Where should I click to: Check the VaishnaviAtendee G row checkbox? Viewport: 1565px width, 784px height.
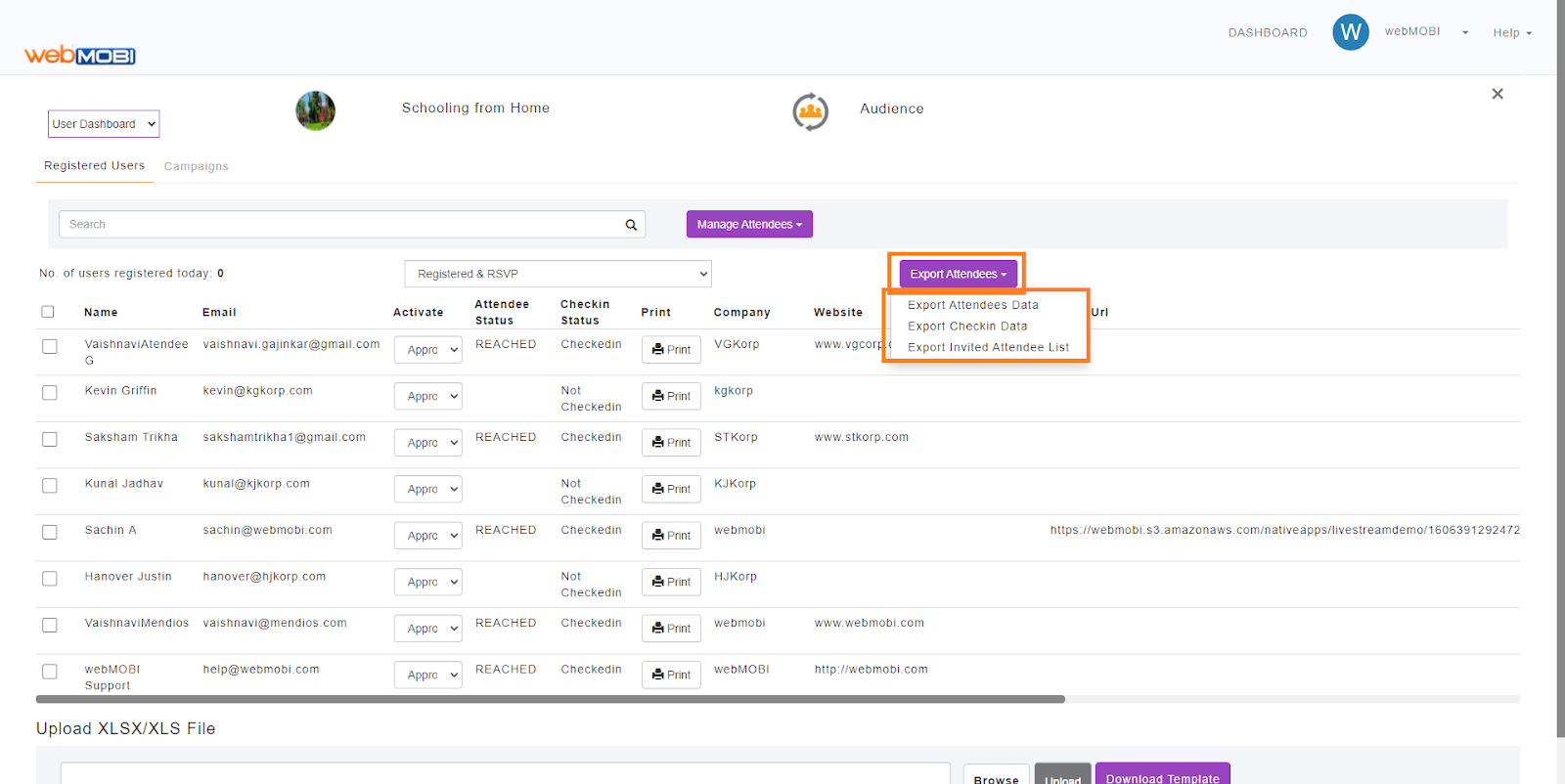click(x=50, y=346)
